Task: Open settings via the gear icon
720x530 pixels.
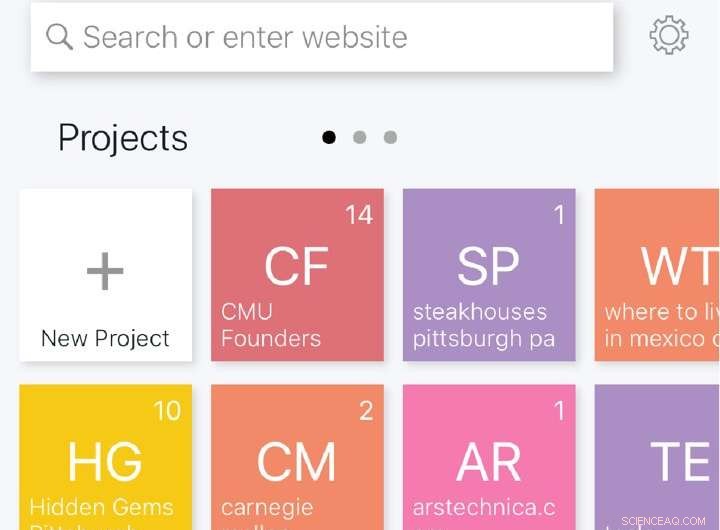Action: click(x=669, y=35)
